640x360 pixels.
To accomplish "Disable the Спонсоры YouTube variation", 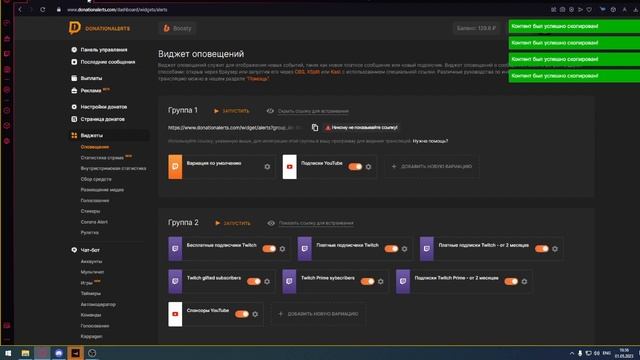I will tap(242, 314).
